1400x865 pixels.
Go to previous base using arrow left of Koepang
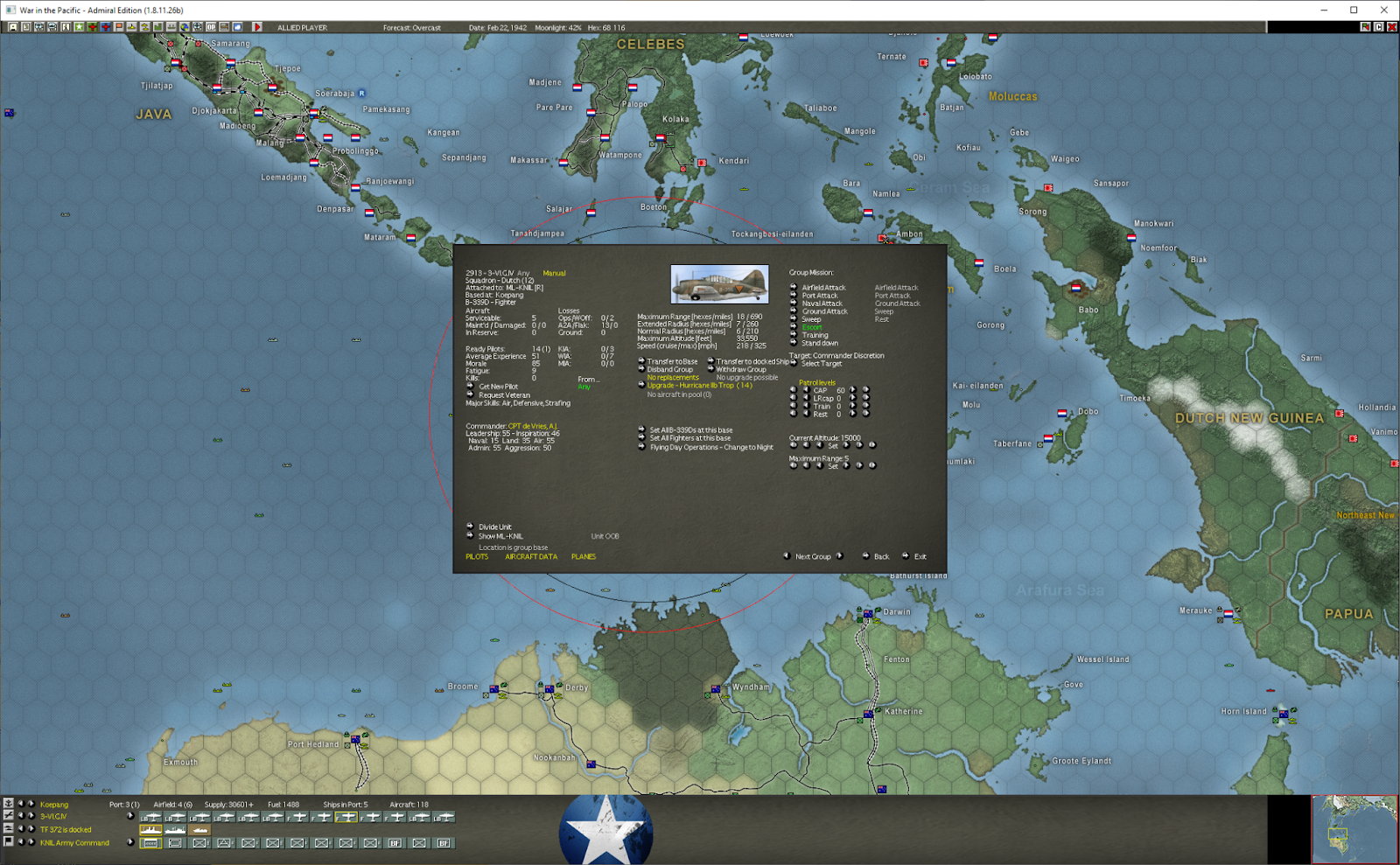point(21,804)
